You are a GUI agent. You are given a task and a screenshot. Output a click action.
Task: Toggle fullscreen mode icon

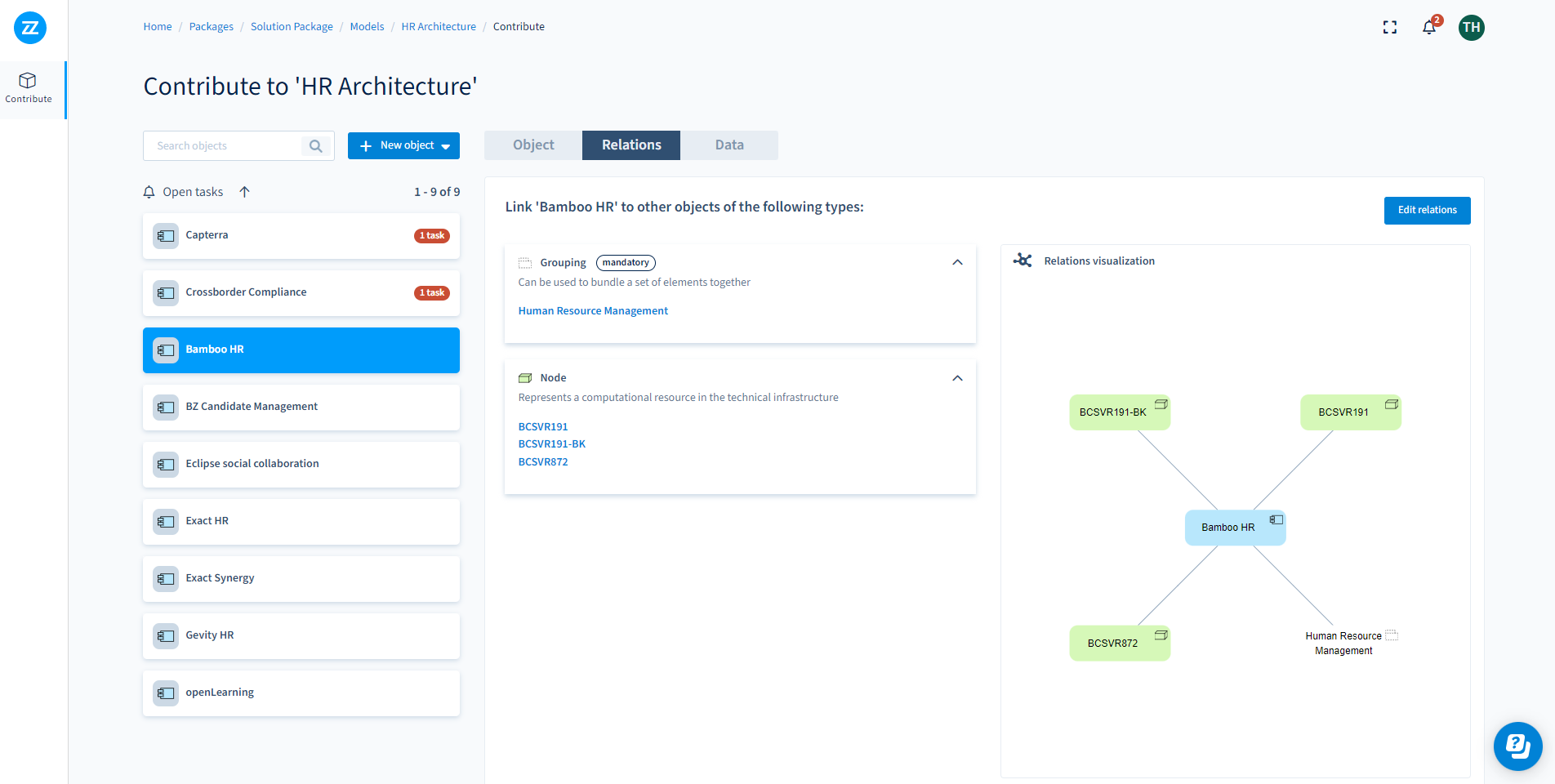[x=1389, y=27]
